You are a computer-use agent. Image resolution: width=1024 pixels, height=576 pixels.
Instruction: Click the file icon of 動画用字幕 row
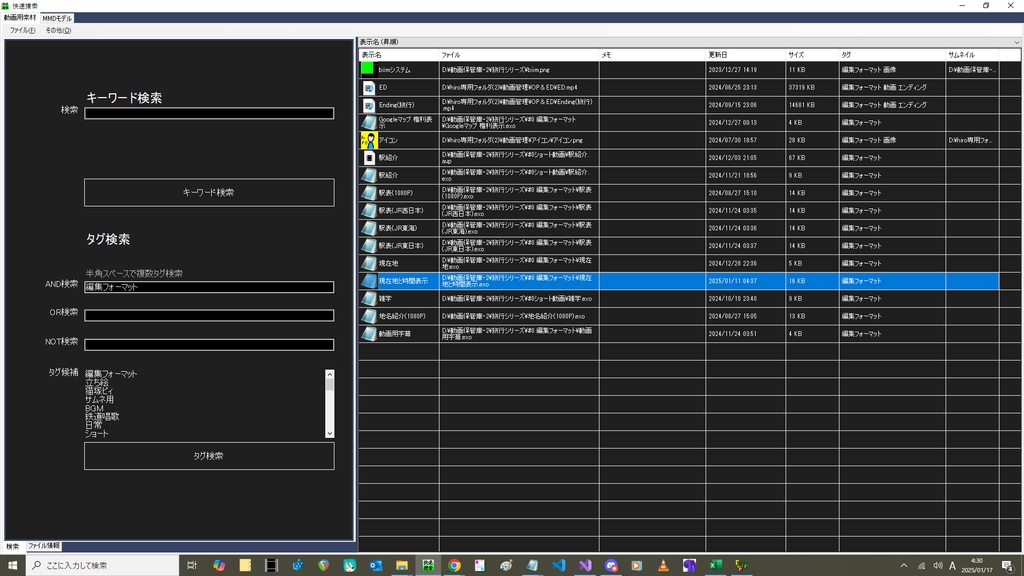pyautogui.click(x=369, y=334)
